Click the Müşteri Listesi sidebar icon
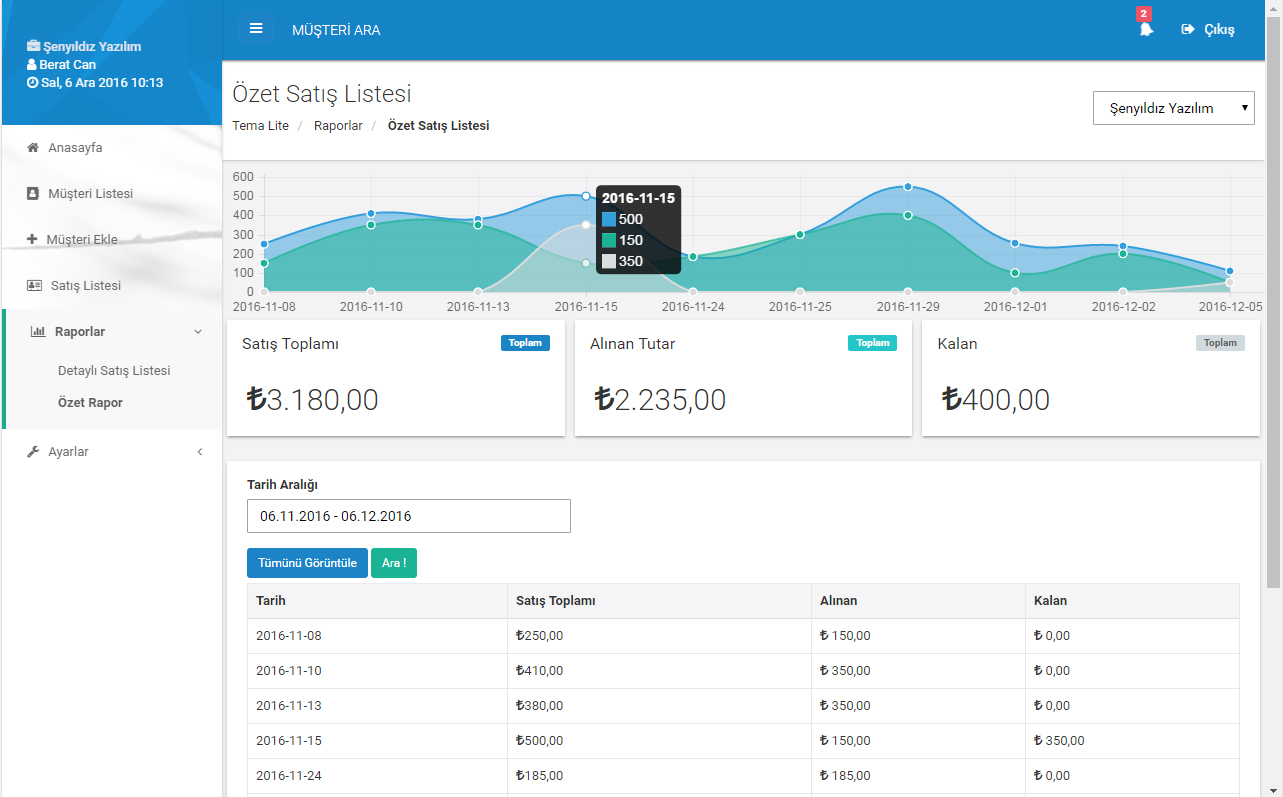The width and height of the screenshot is (1283, 797). [x=33, y=194]
